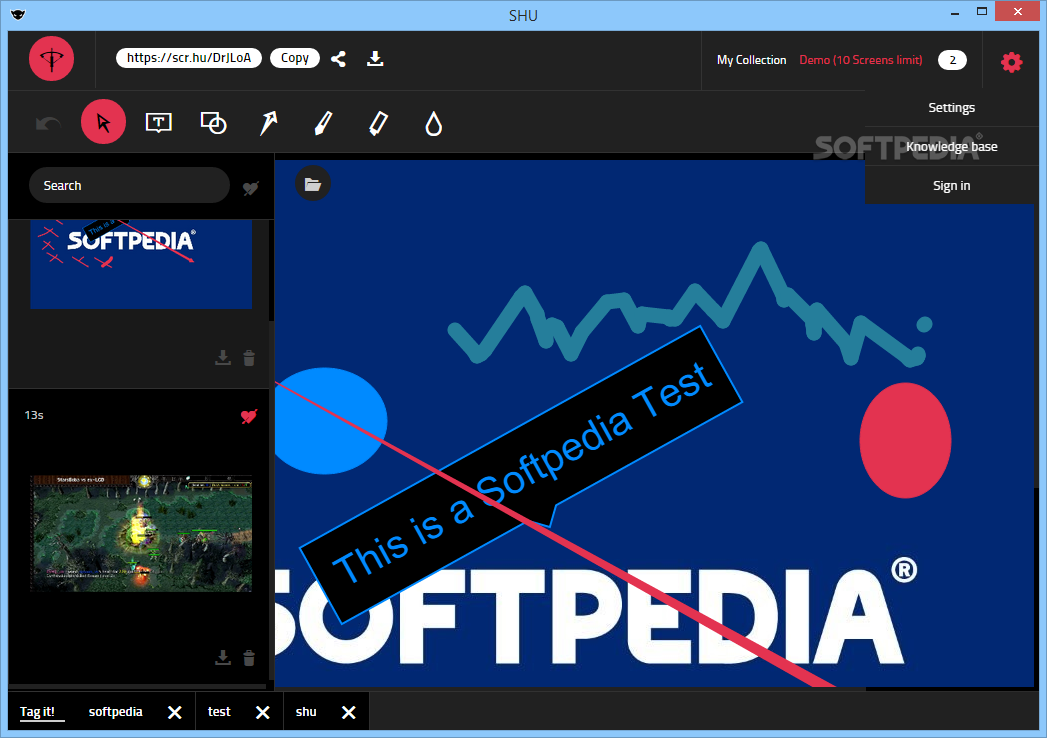Download the Softpedia thumbnail screenshot
This screenshot has height=738, width=1047.
pyautogui.click(x=223, y=358)
